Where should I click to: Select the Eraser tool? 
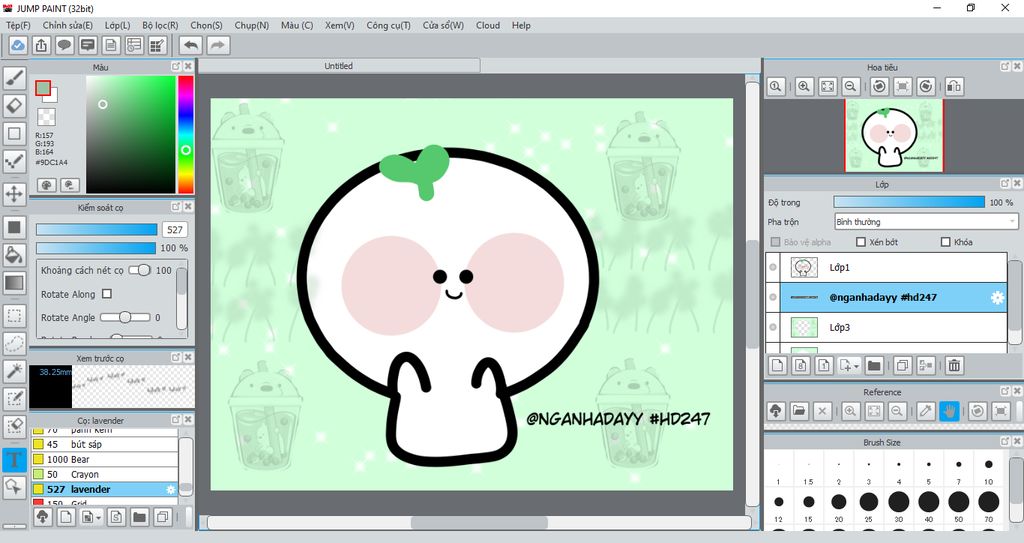(x=14, y=105)
